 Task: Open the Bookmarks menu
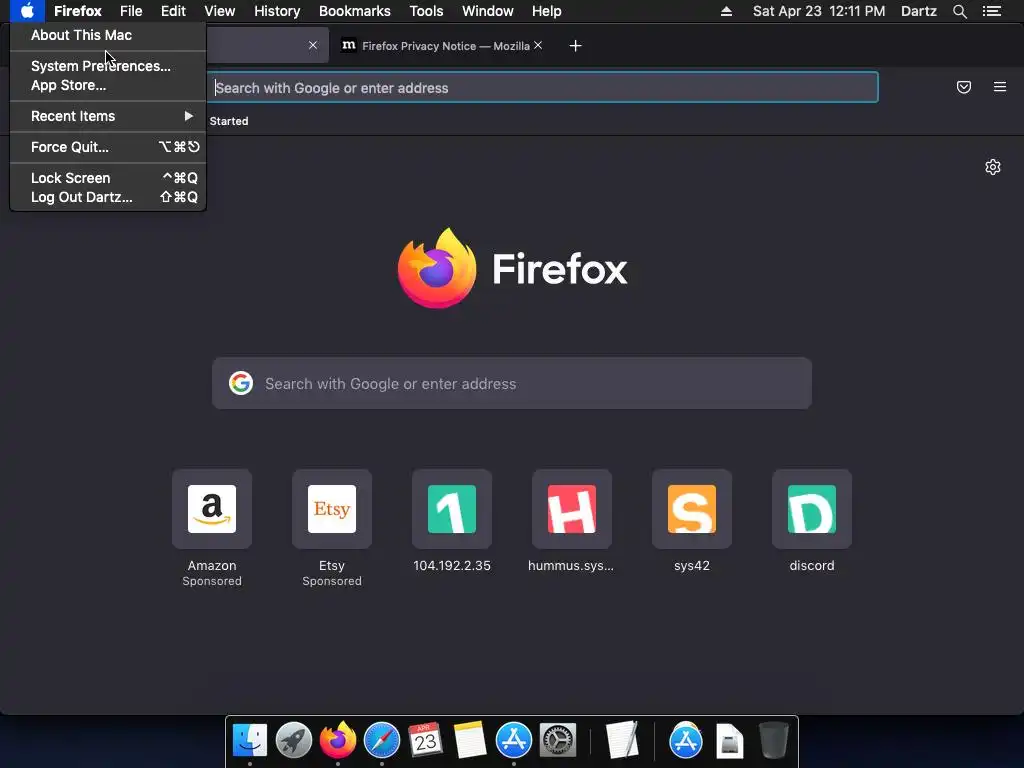tap(355, 11)
